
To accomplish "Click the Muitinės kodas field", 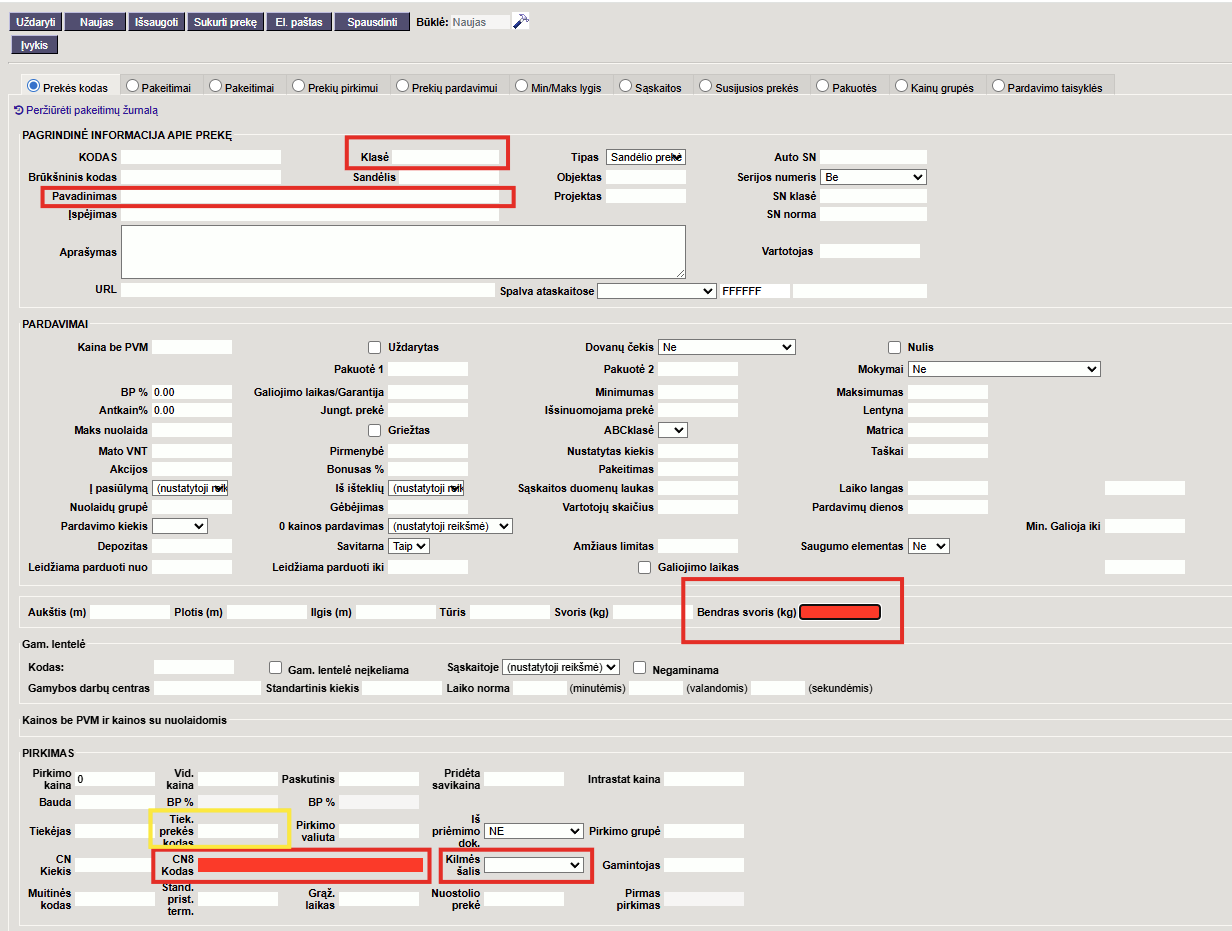I will pos(115,899).
